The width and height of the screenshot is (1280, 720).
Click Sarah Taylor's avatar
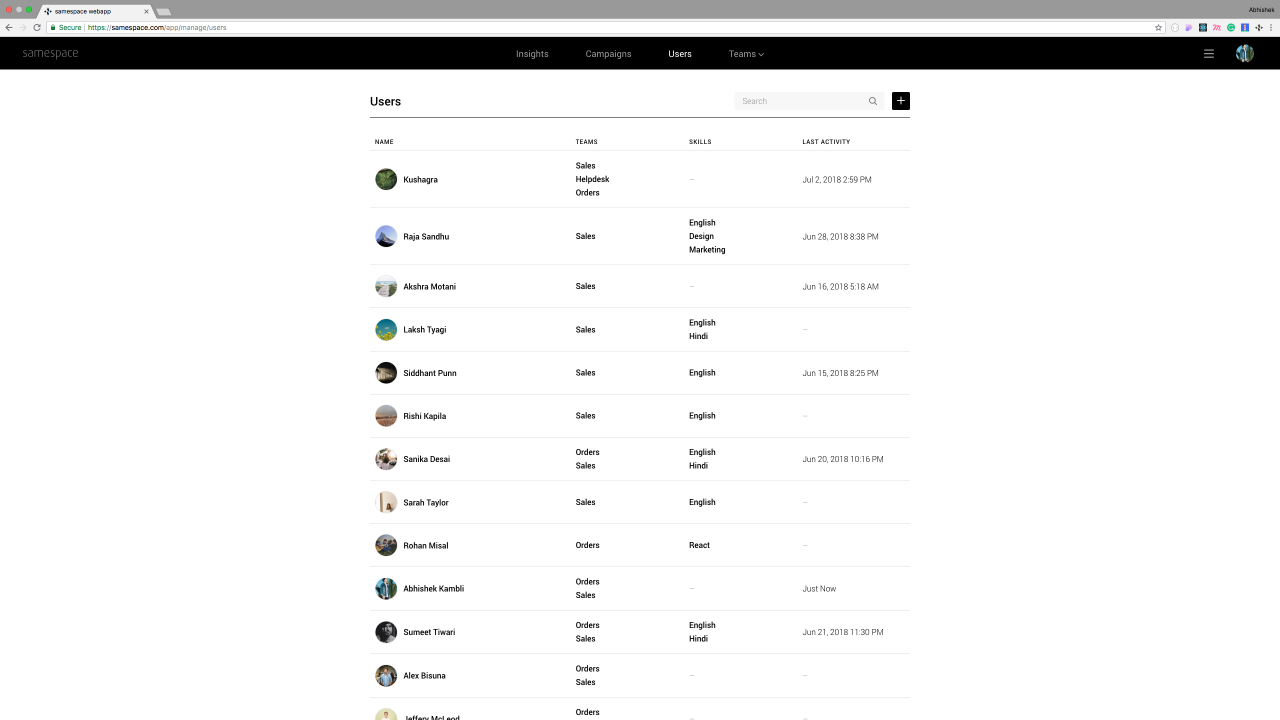pyautogui.click(x=386, y=502)
